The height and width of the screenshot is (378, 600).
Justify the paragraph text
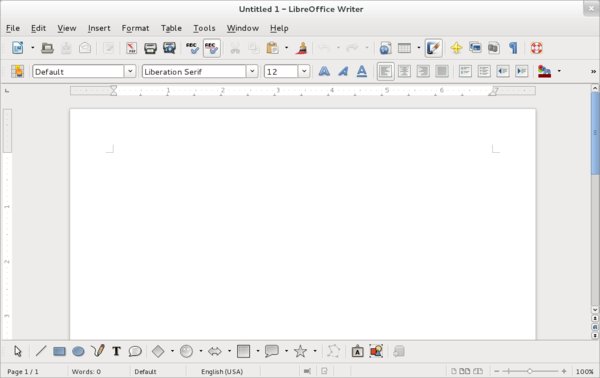click(x=442, y=72)
